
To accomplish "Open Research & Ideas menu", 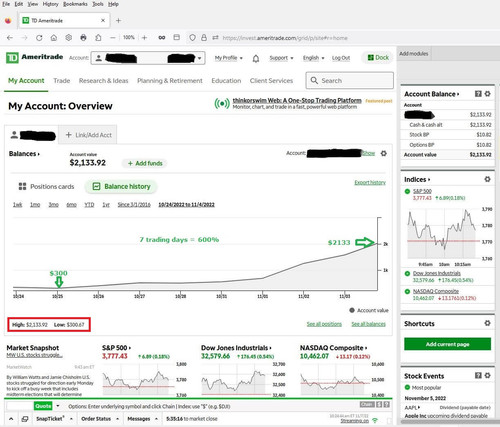I will point(103,81).
